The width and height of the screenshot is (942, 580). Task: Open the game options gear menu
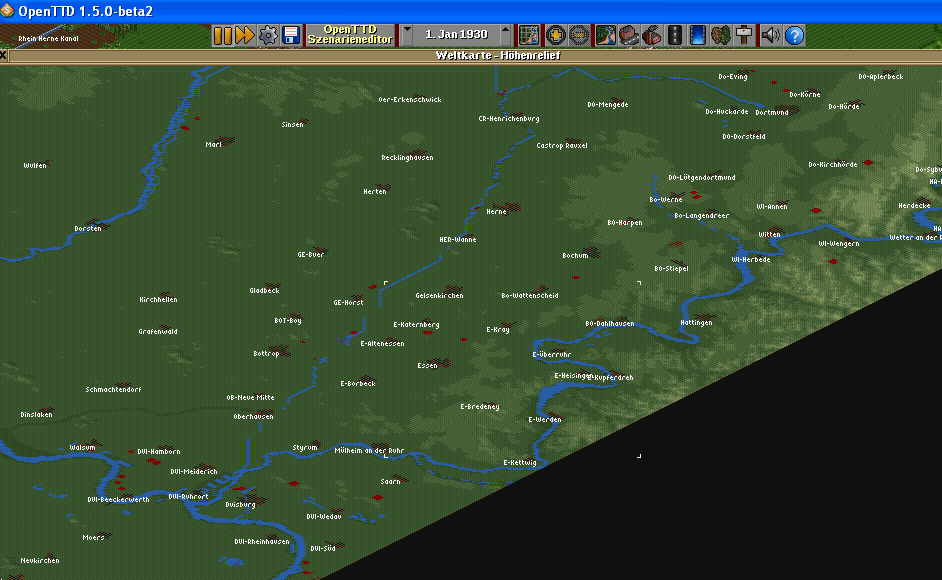267,36
